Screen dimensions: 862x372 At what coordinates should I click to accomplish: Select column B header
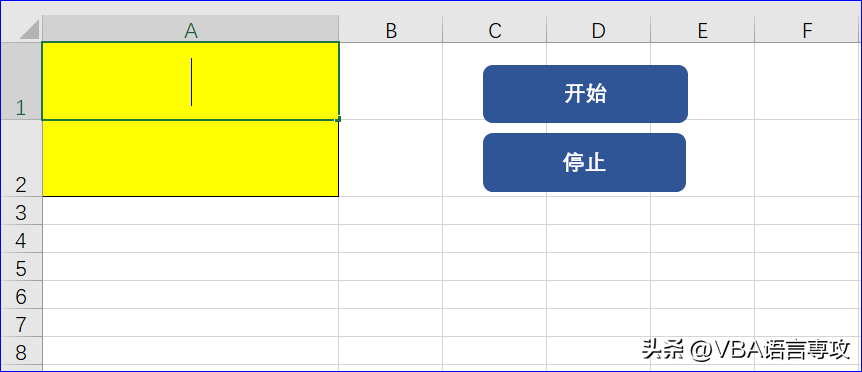[391, 29]
